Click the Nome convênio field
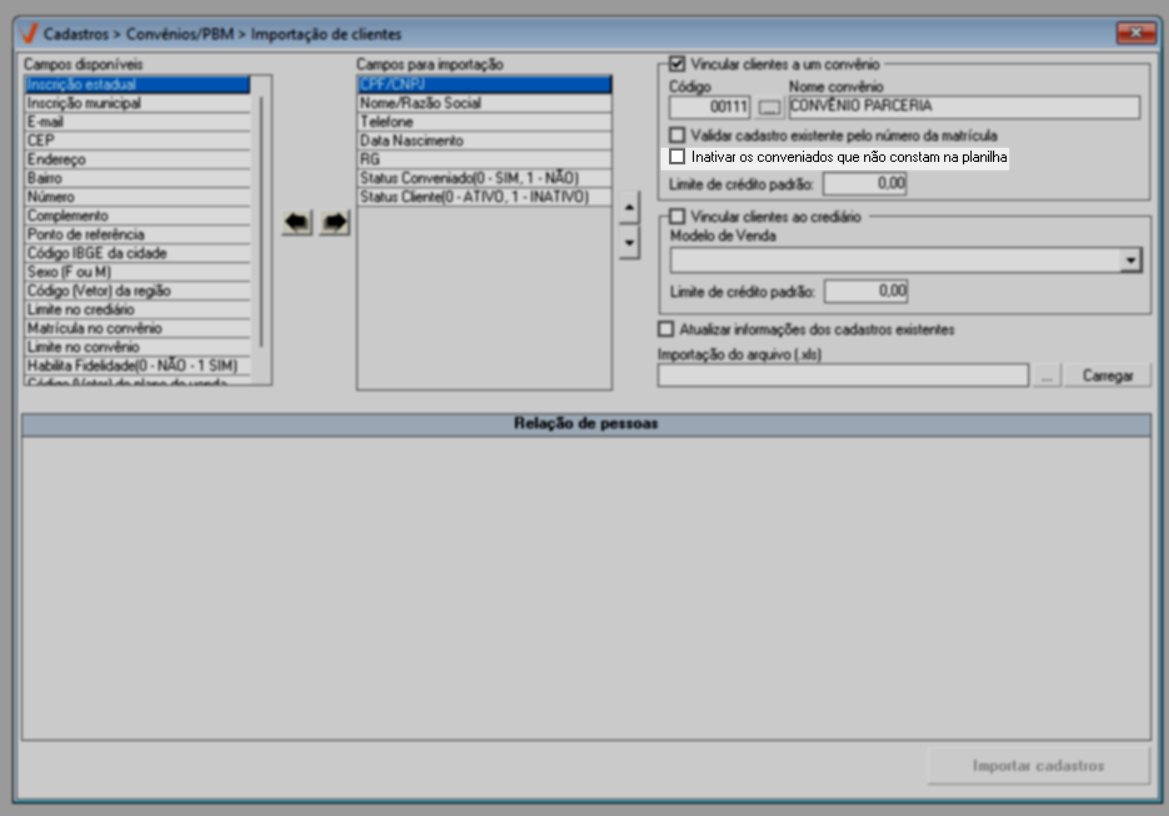Screen dimensions: 1169x816 tap(964, 107)
